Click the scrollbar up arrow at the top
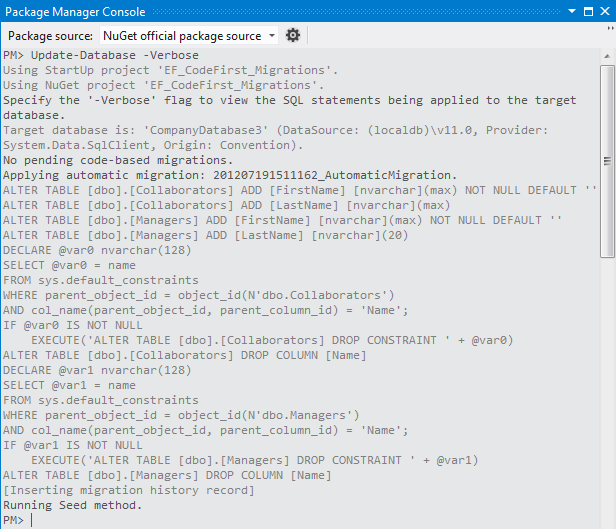 click(x=607, y=56)
